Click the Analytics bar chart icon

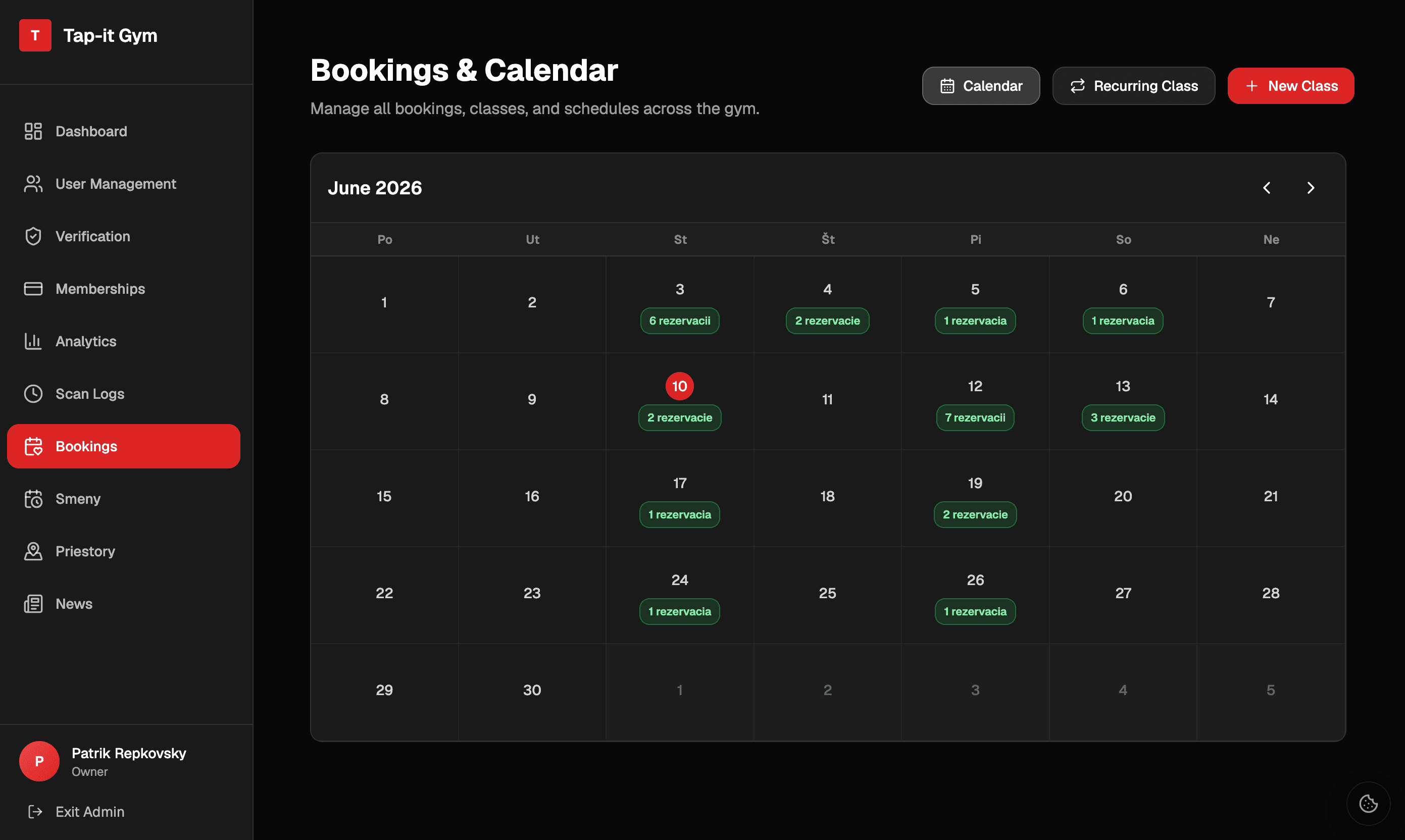click(33, 341)
